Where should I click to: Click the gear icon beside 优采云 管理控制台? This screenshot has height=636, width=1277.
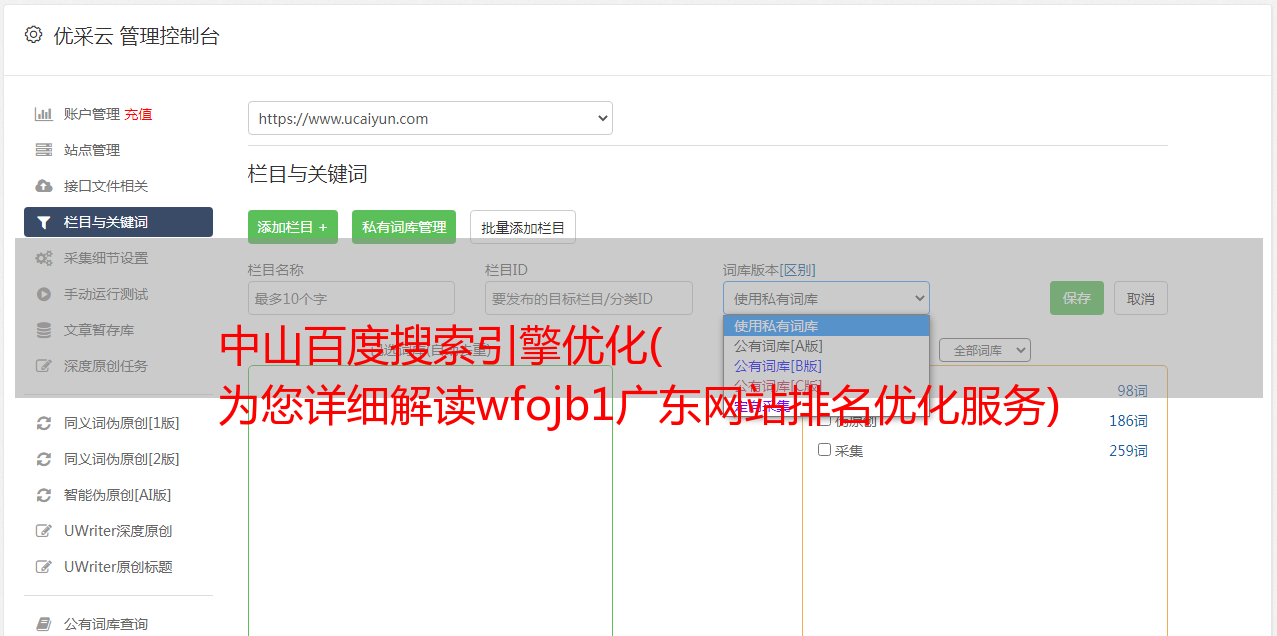tap(34, 35)
